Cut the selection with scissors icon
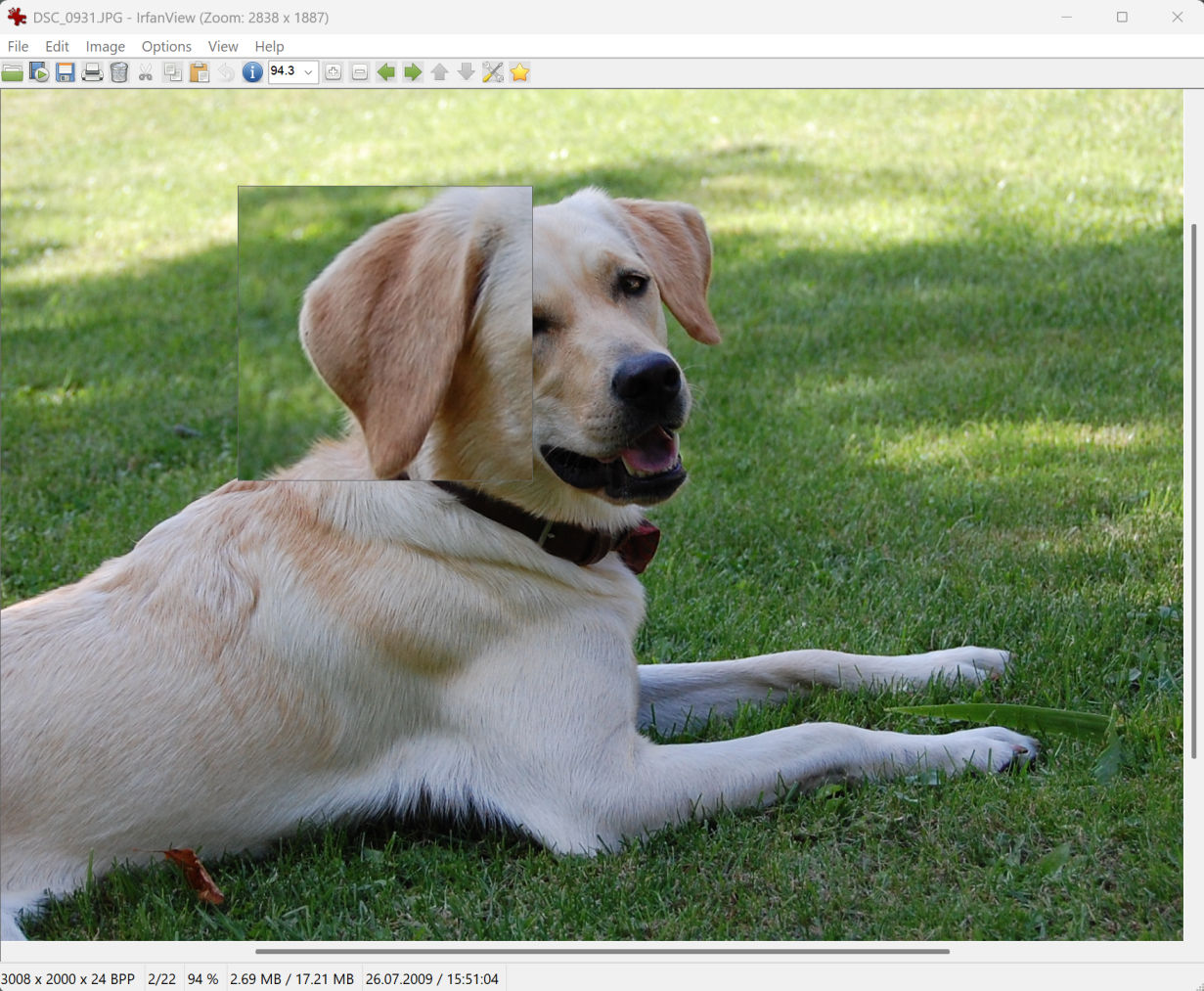1204x991 pixels. [146, 72]
